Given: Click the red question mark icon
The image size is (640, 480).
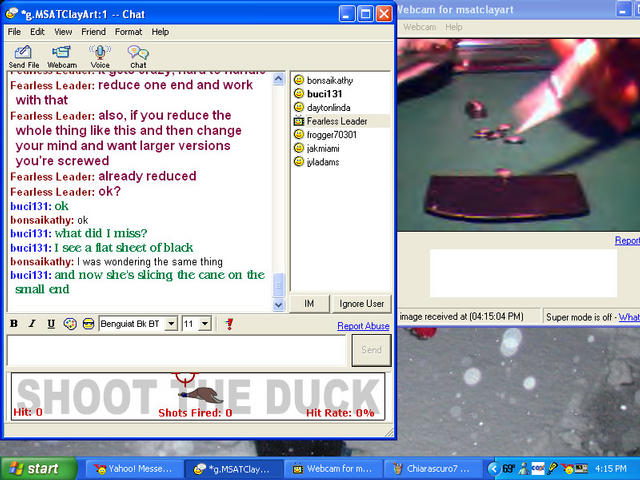Looking at the screenshot, I should coord(229,324).
